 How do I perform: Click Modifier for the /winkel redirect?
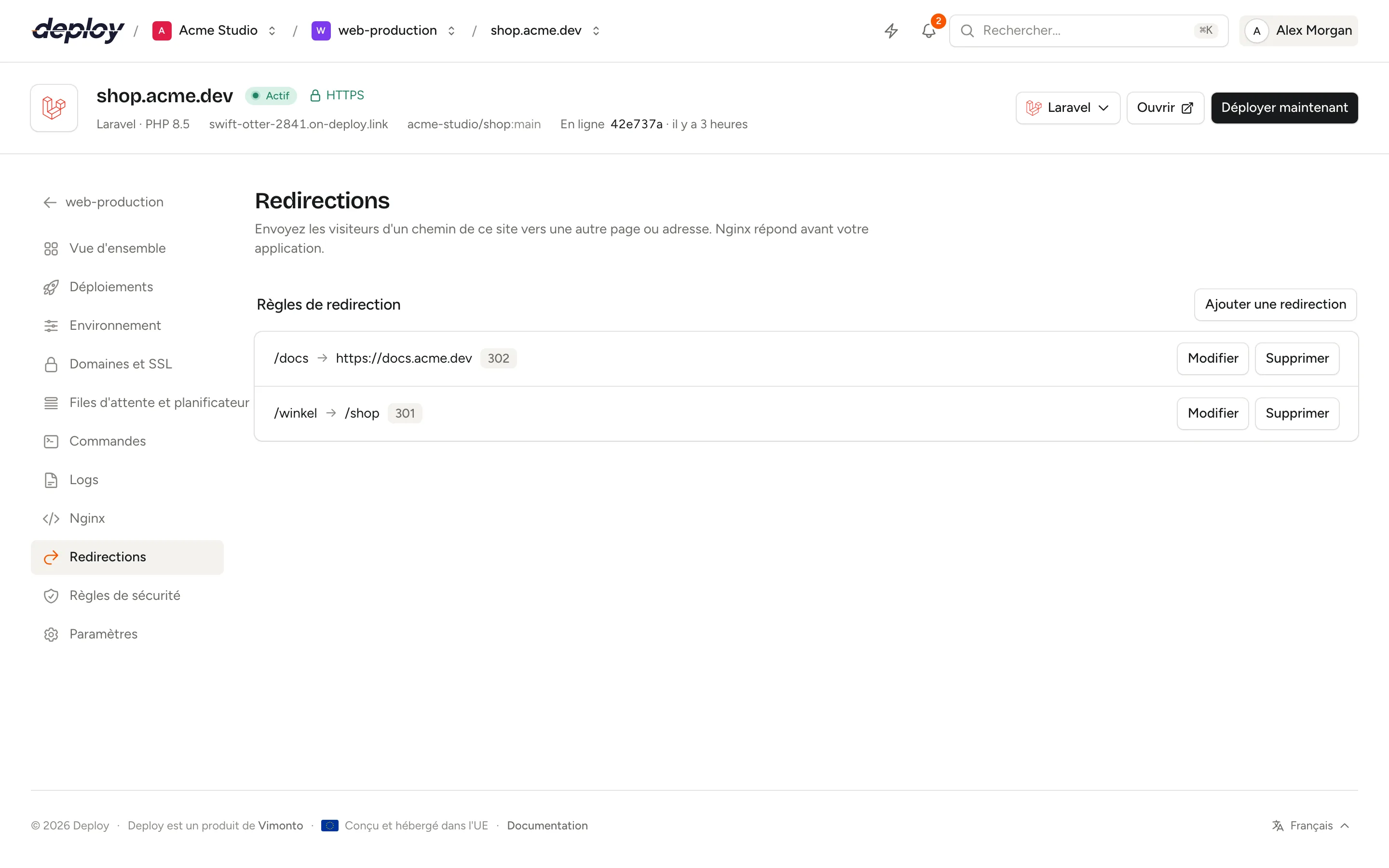tap(1213, 413)
